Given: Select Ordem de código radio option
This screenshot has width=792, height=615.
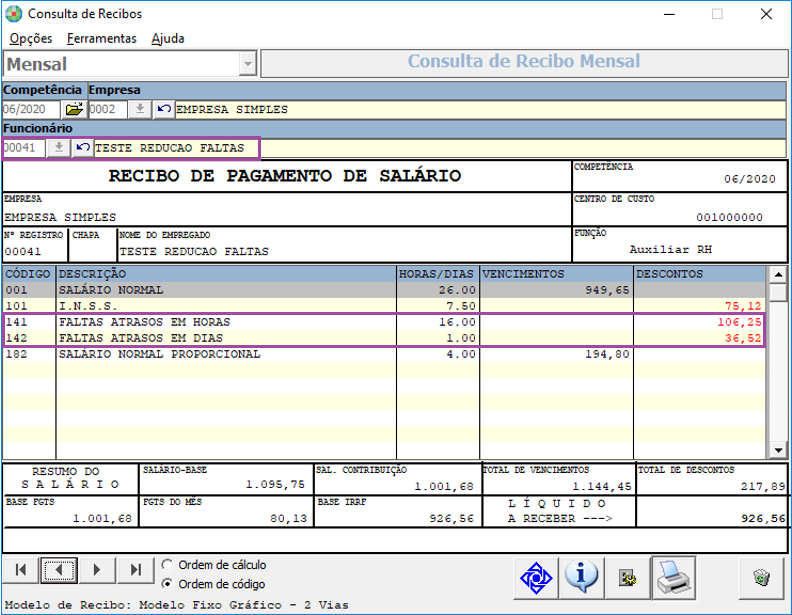Looking at the screenshot, I should 167,584.
